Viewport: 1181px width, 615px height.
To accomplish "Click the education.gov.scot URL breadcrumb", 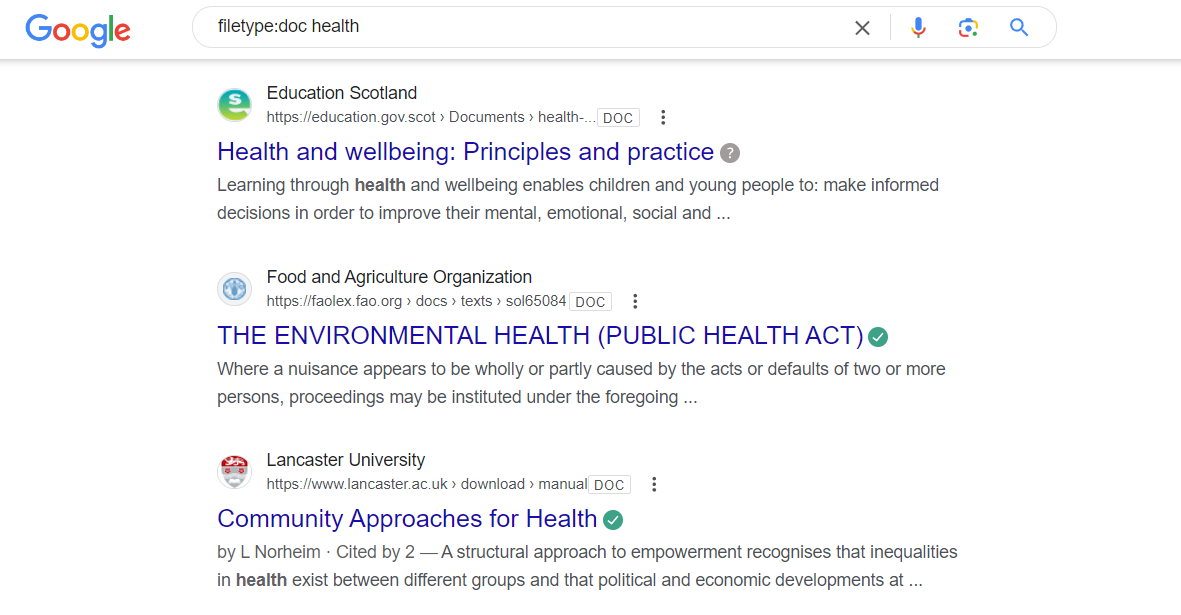I will coord(431,117).
